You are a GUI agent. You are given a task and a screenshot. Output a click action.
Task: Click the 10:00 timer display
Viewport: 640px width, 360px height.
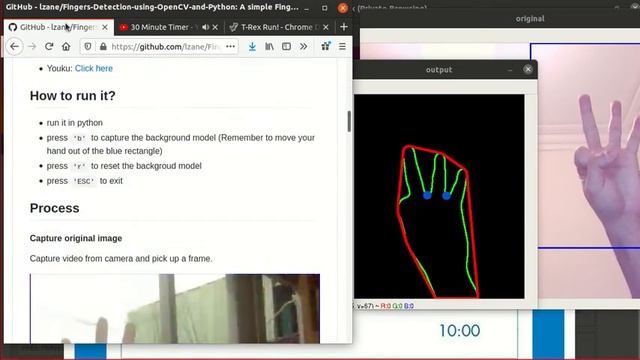(x=460, y=331)
